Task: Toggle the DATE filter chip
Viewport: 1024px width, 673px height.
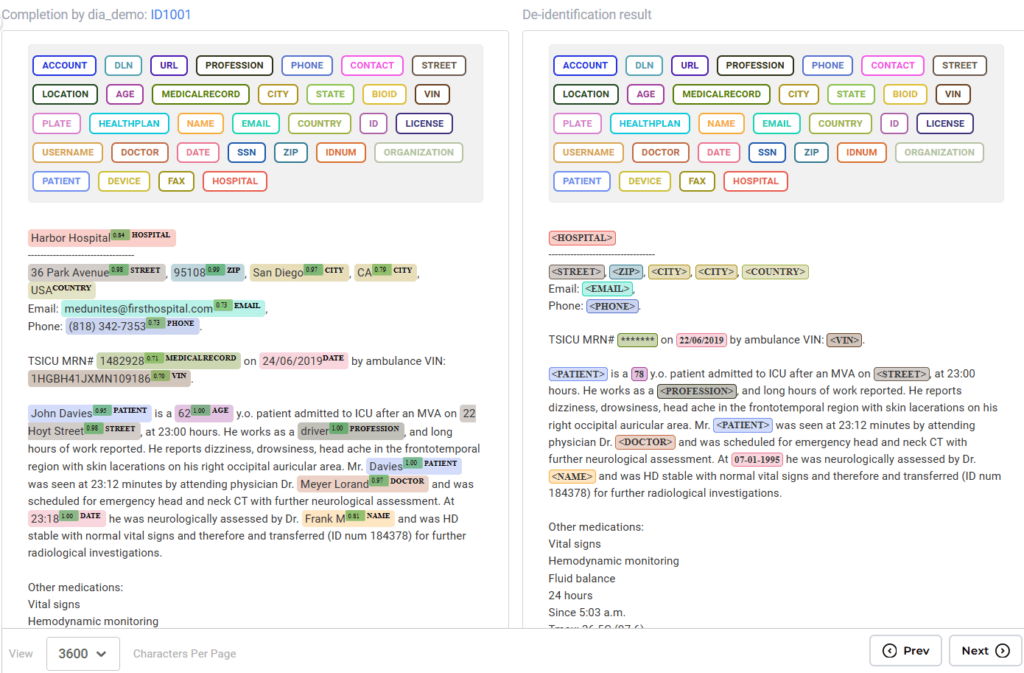Action: point(197,152)
